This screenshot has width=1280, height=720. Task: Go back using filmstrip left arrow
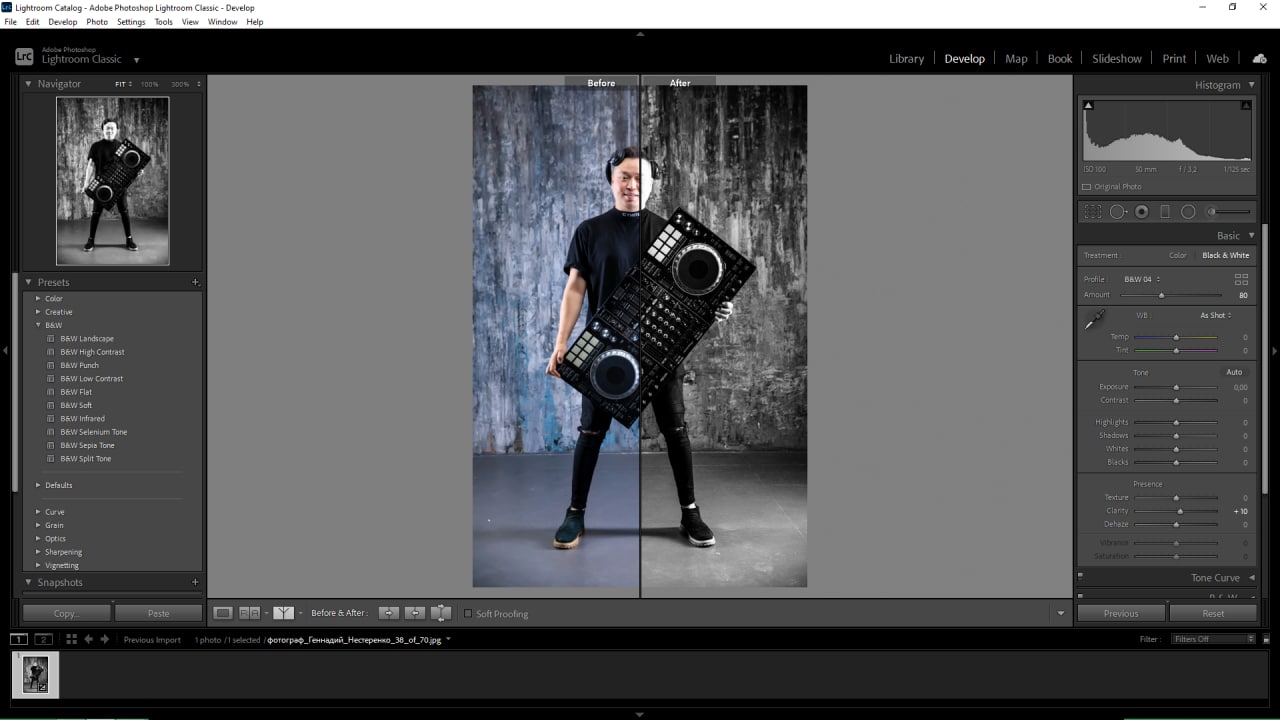[x=88, y=639]
